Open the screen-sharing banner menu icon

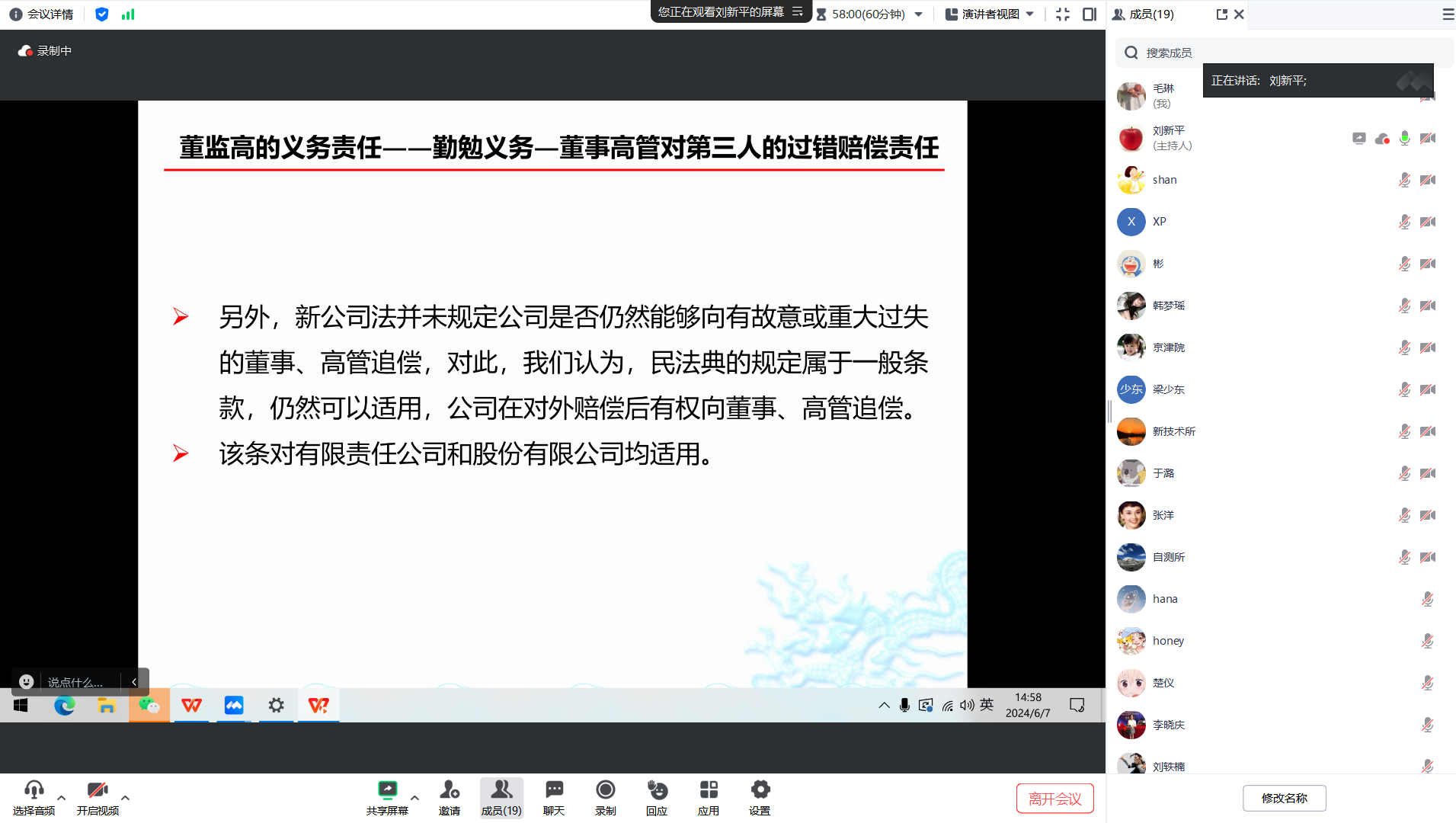click(x=798, y=11)
